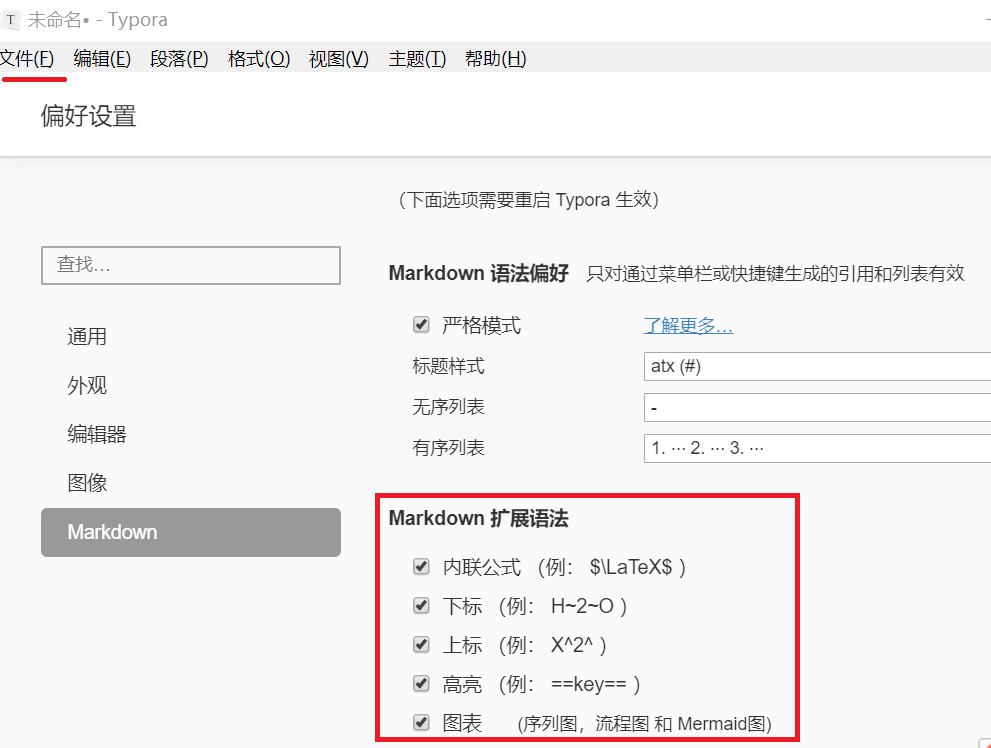Toggle the 高亮 highlight checkbox
The image size is (991, 748).
coord(421,684)
